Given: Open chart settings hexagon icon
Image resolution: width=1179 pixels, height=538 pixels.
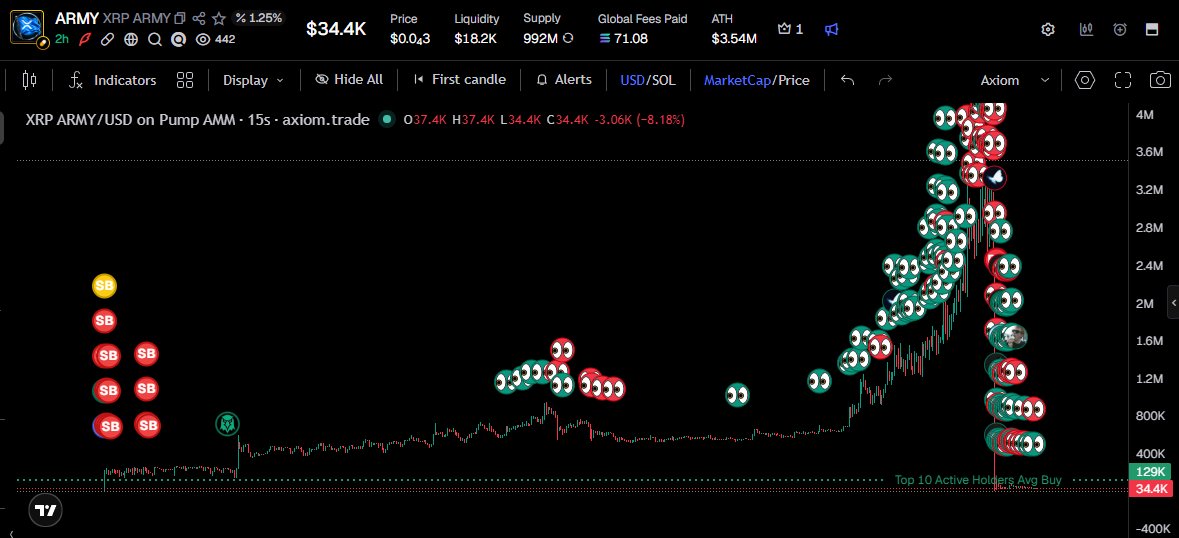Looking at the screenshot, I should [1084, 80].
